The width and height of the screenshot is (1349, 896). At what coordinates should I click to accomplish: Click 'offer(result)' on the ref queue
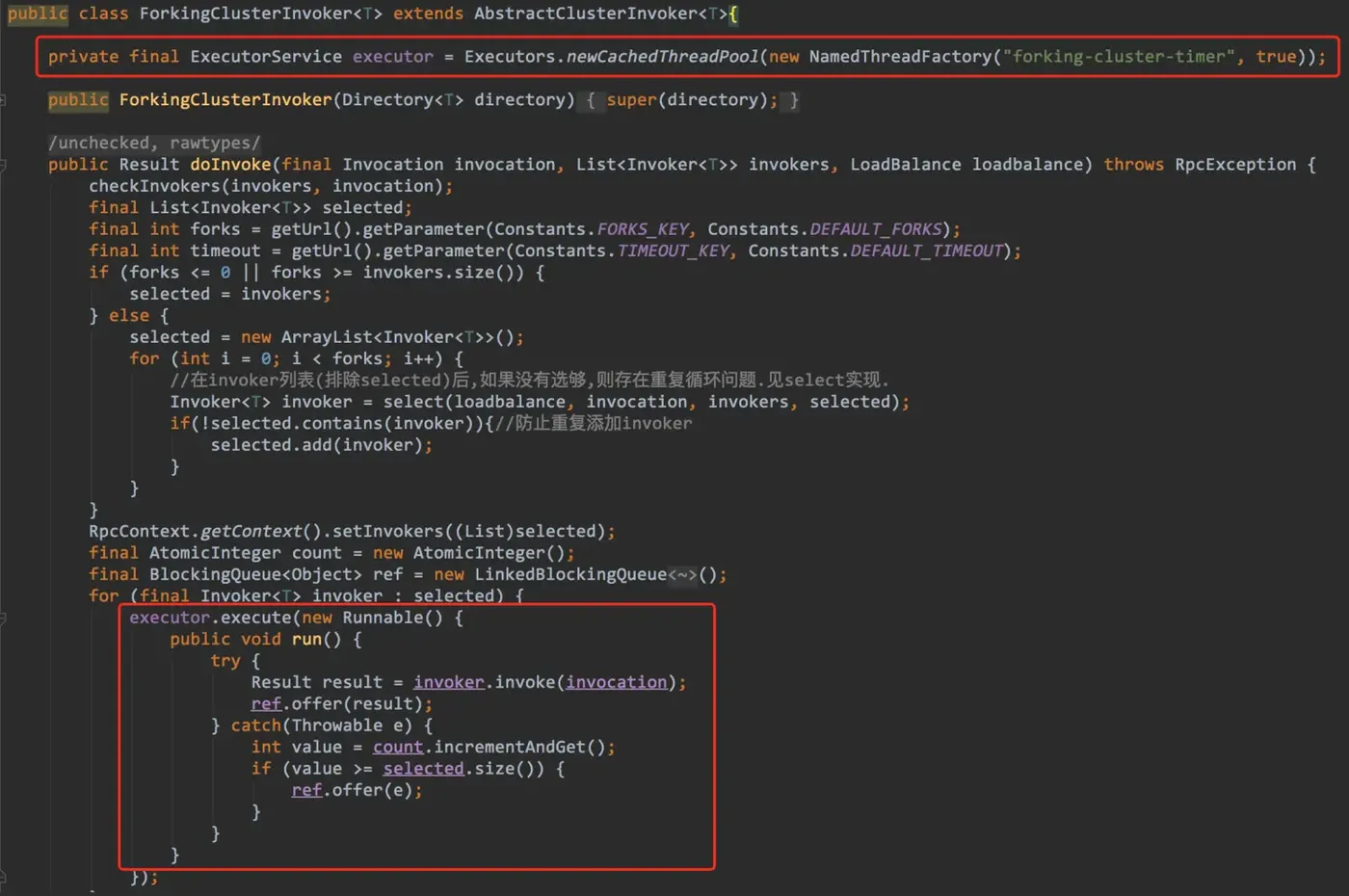[357, 704]
